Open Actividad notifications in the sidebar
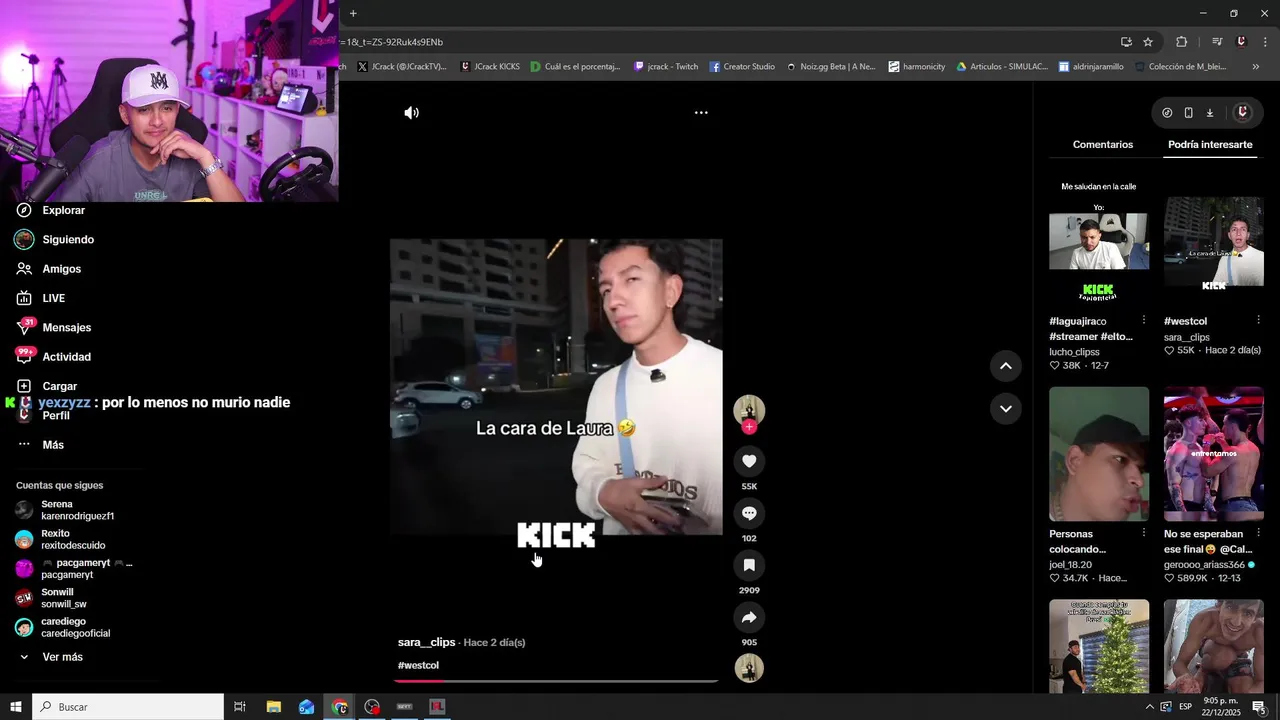 pos(66,357)
